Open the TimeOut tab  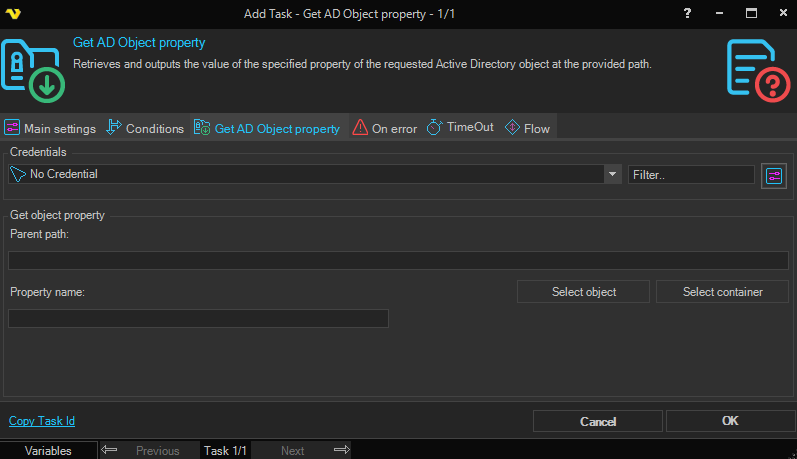click(x=460, y=128)
